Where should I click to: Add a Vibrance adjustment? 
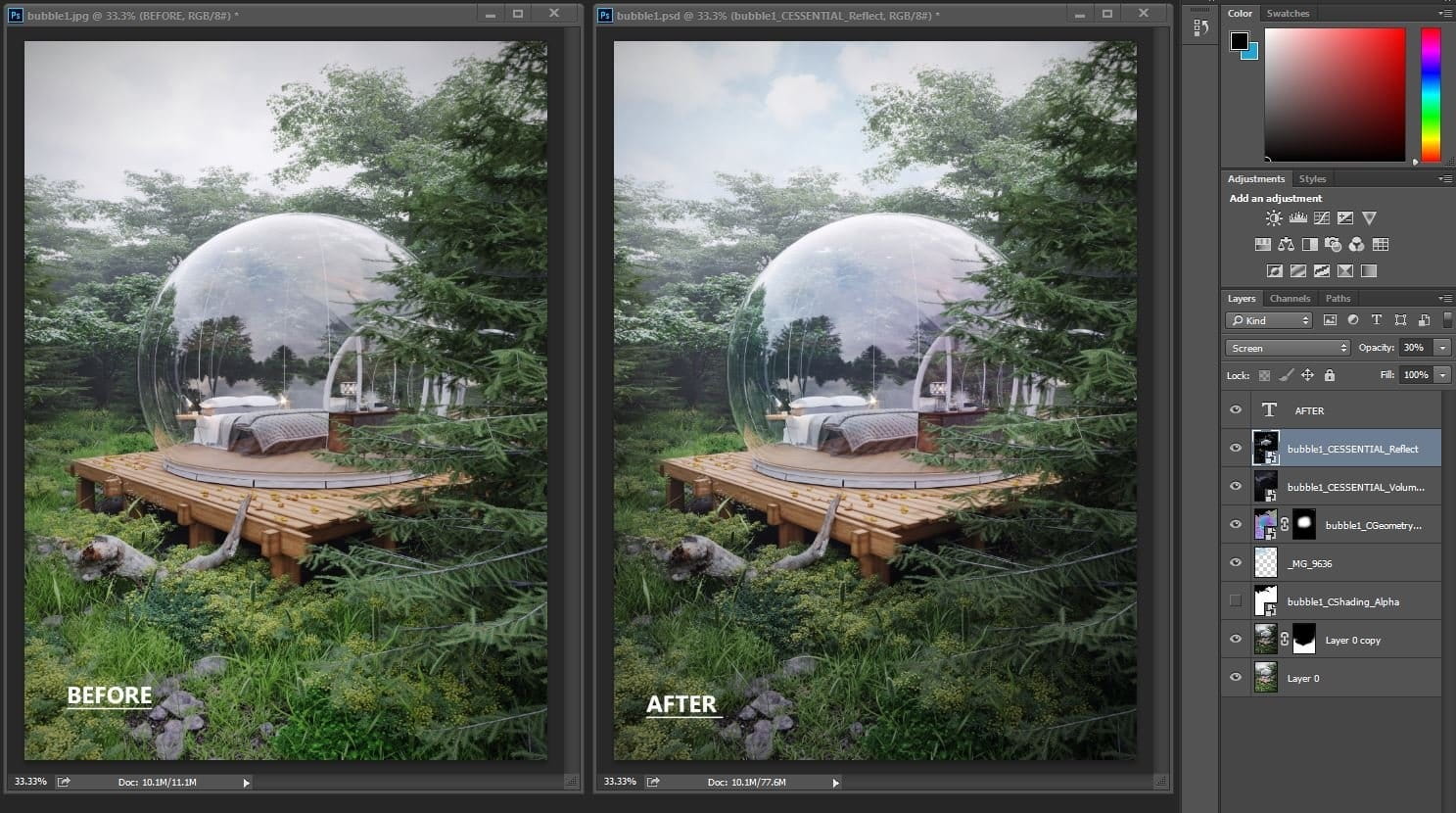coord(1369,218)
